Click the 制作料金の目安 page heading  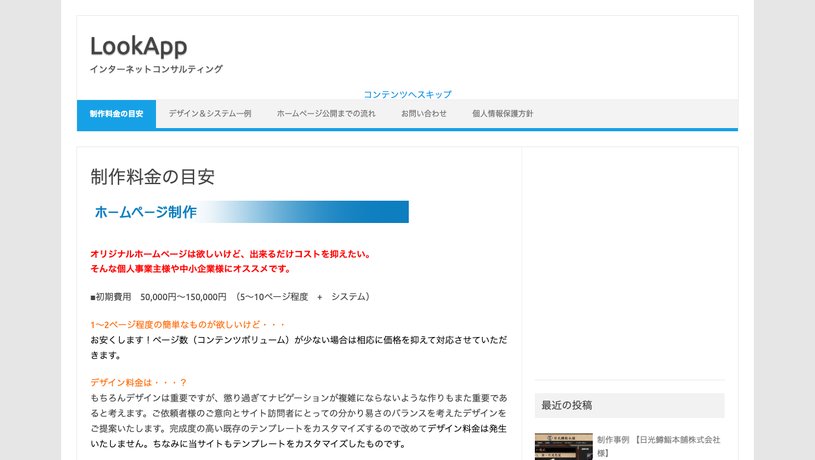152,177
